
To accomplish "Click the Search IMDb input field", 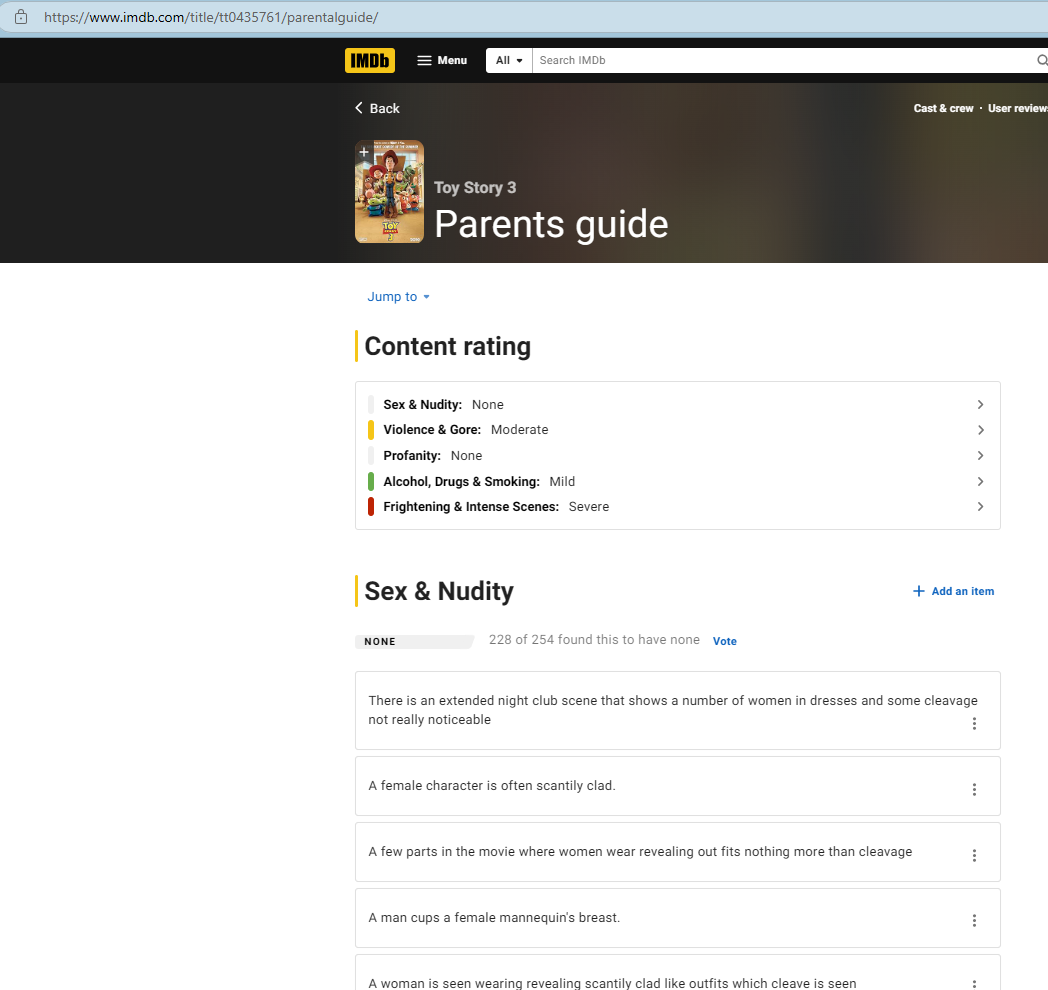I will coord(780,61).
